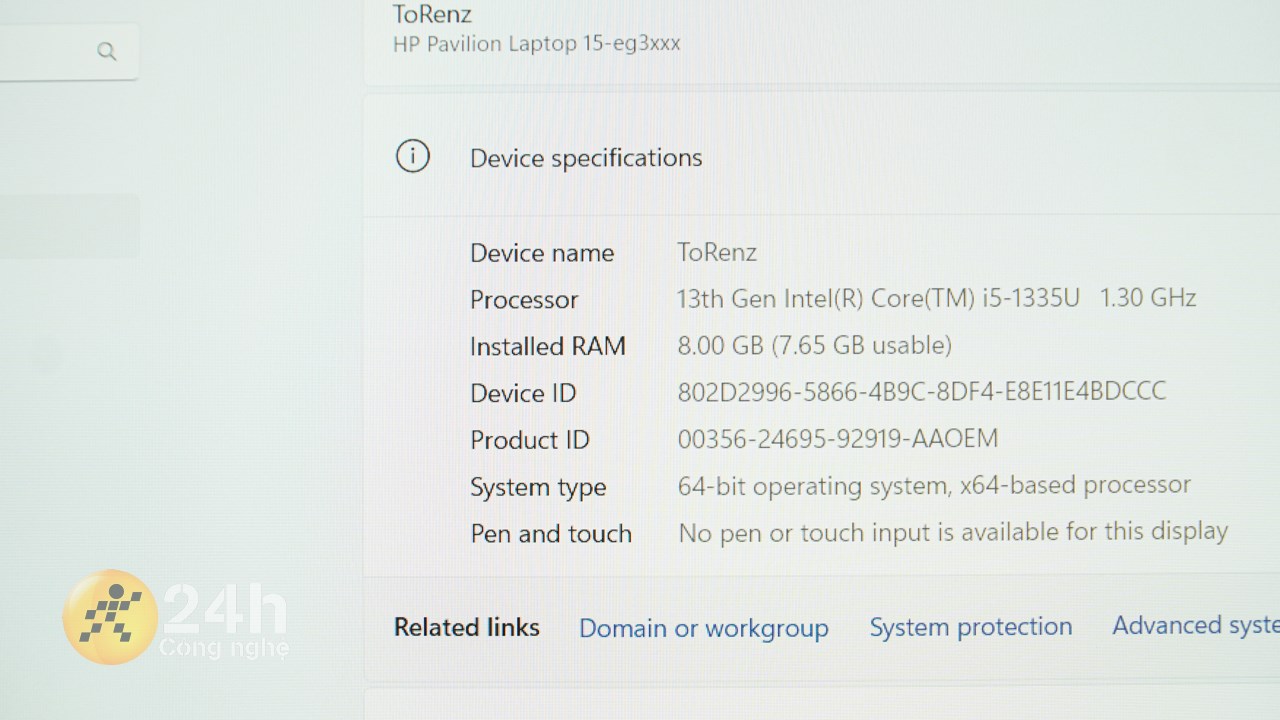Screen dimensions: 1280x720
Task: Open the Advanced system settings link
Action: (x=1196, y=625)
